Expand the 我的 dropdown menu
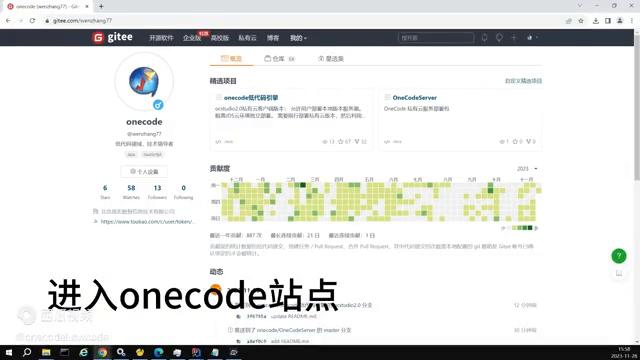The width and height of the screenshot is (640, 360). point(298,38)
